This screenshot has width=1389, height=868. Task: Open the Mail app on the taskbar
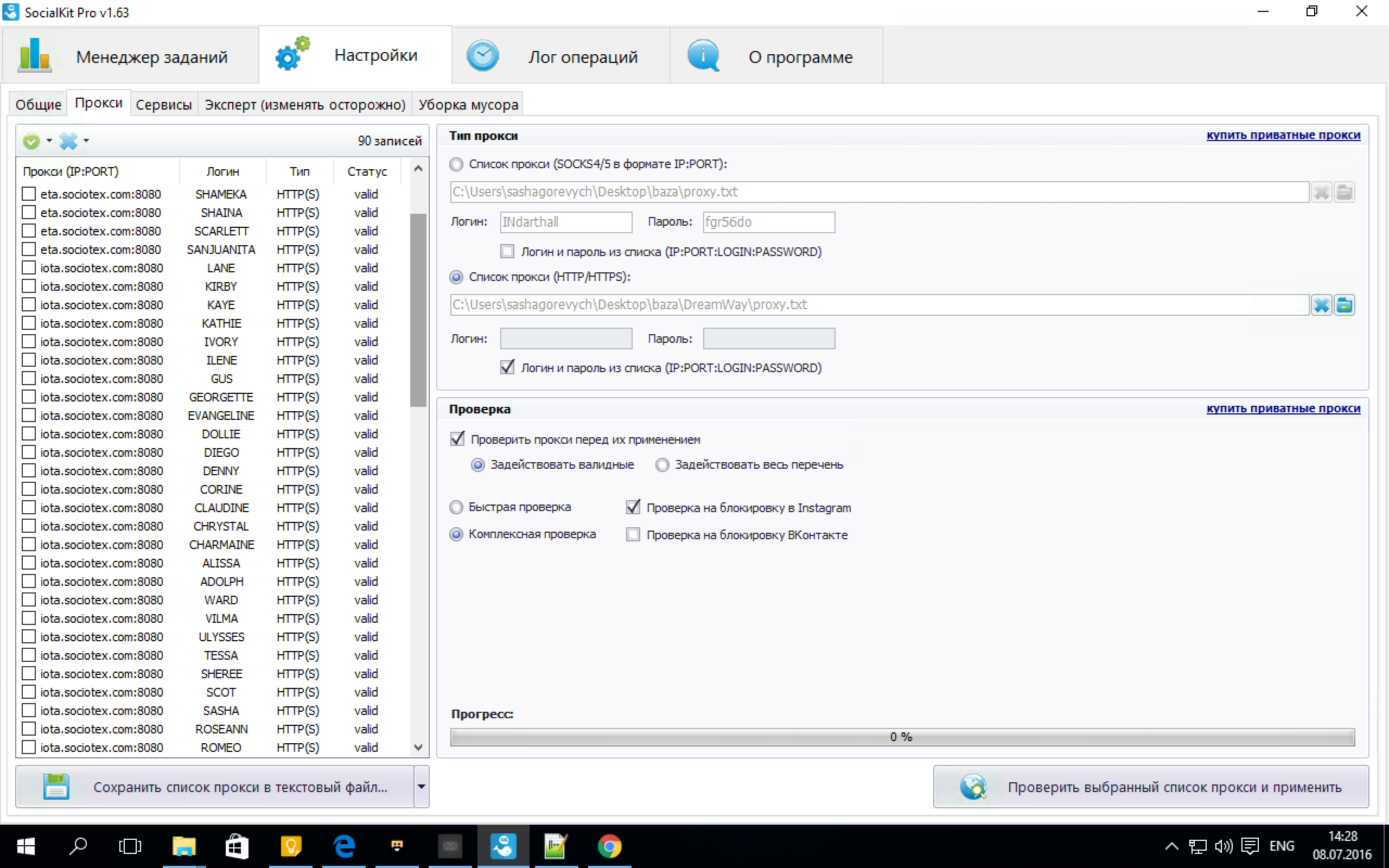click(x=450, y=846)
